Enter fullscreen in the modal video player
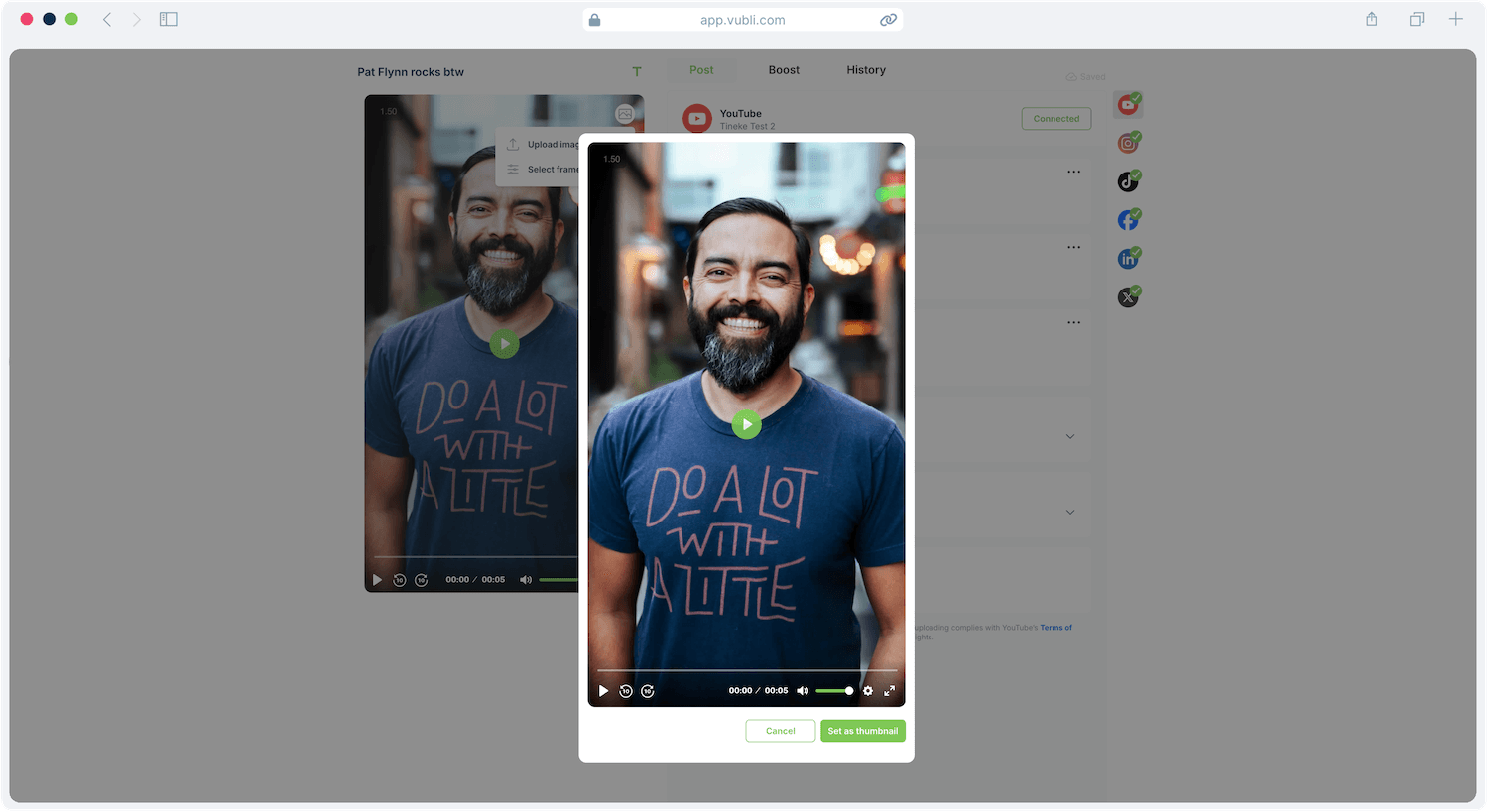 (890, 691)
